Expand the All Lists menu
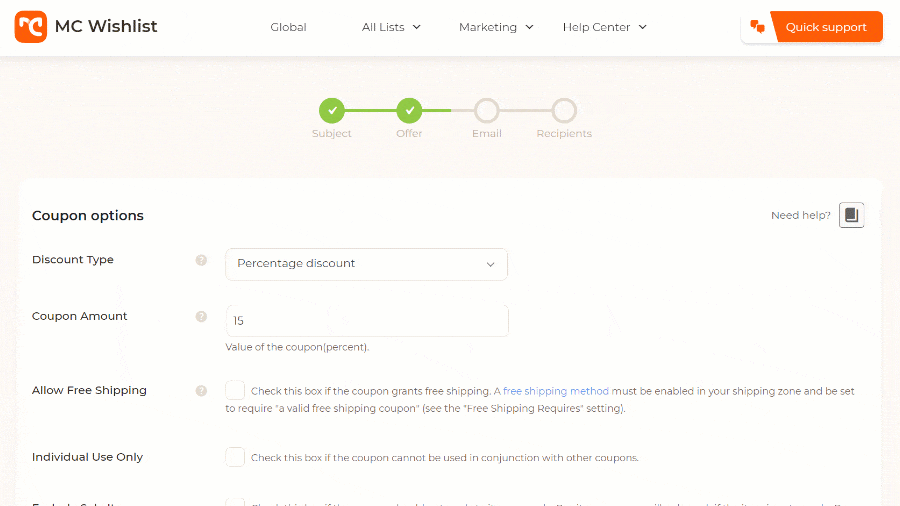The height and width of the screenshot is (506, 900). coord(391,27)
